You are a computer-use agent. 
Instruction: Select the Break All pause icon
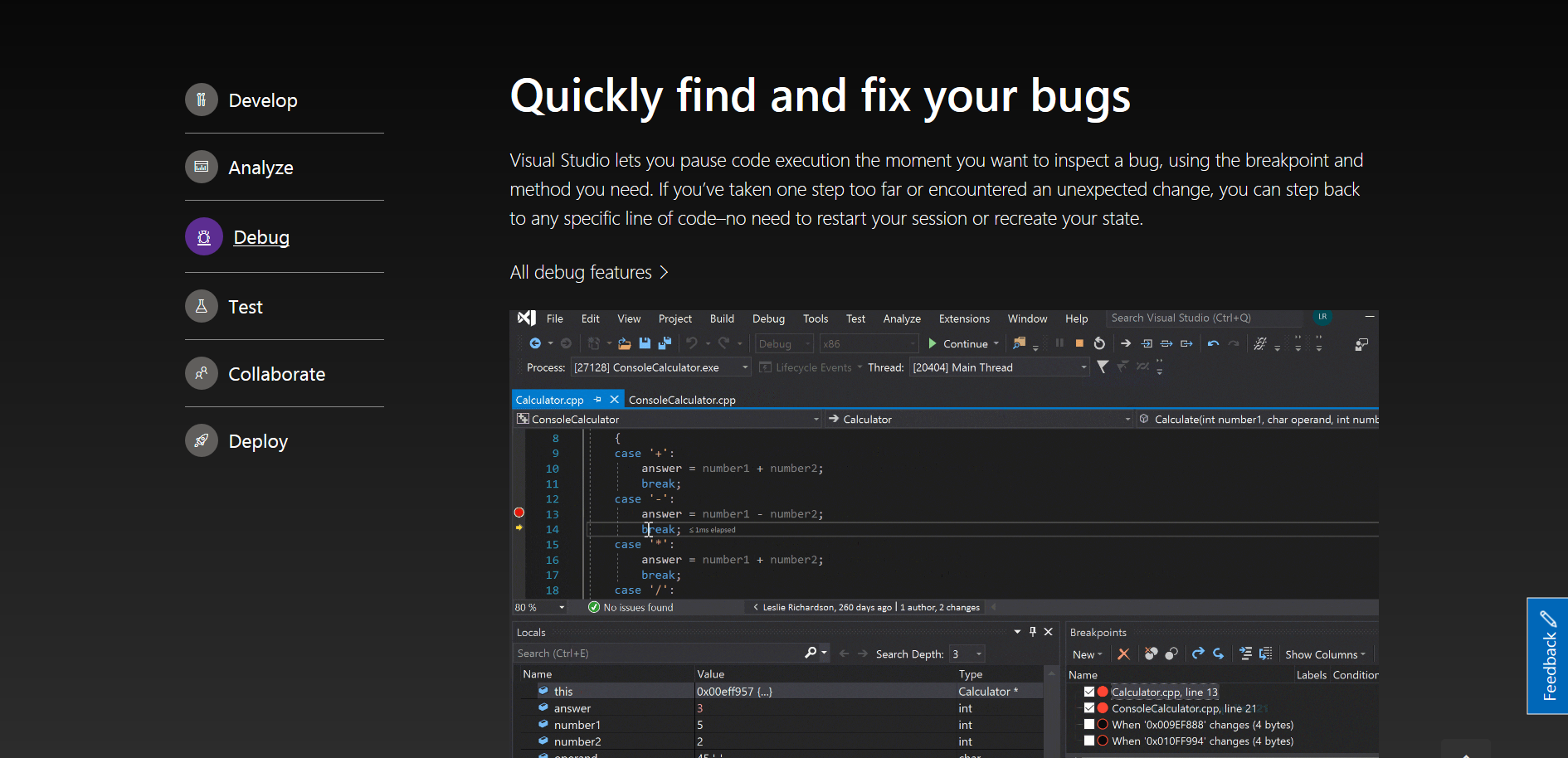click(1059, 343)
